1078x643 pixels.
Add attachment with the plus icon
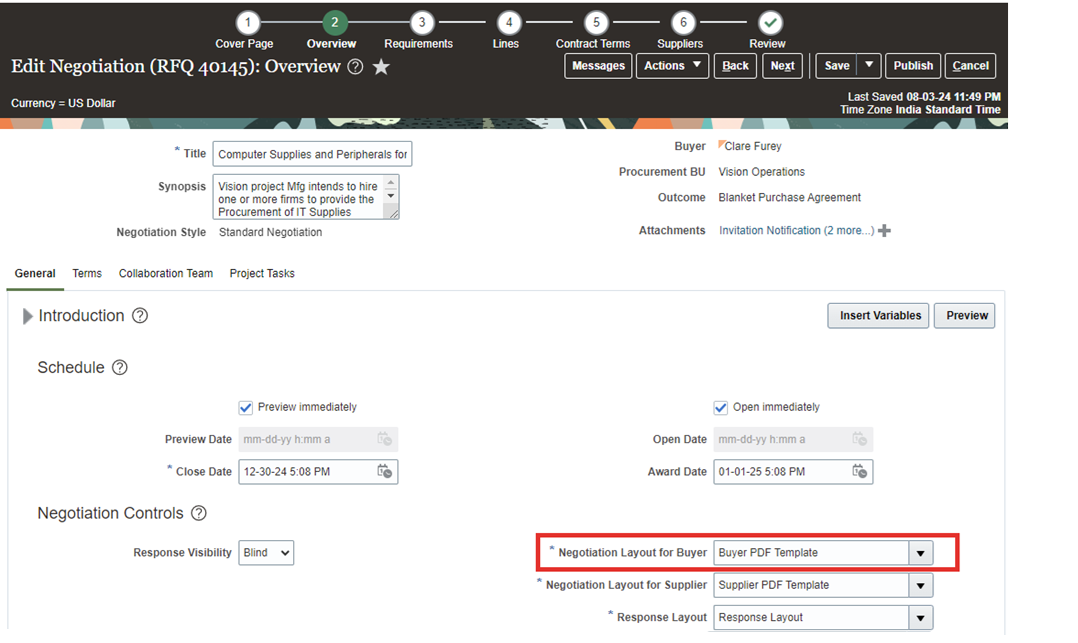tap(885, 230)
